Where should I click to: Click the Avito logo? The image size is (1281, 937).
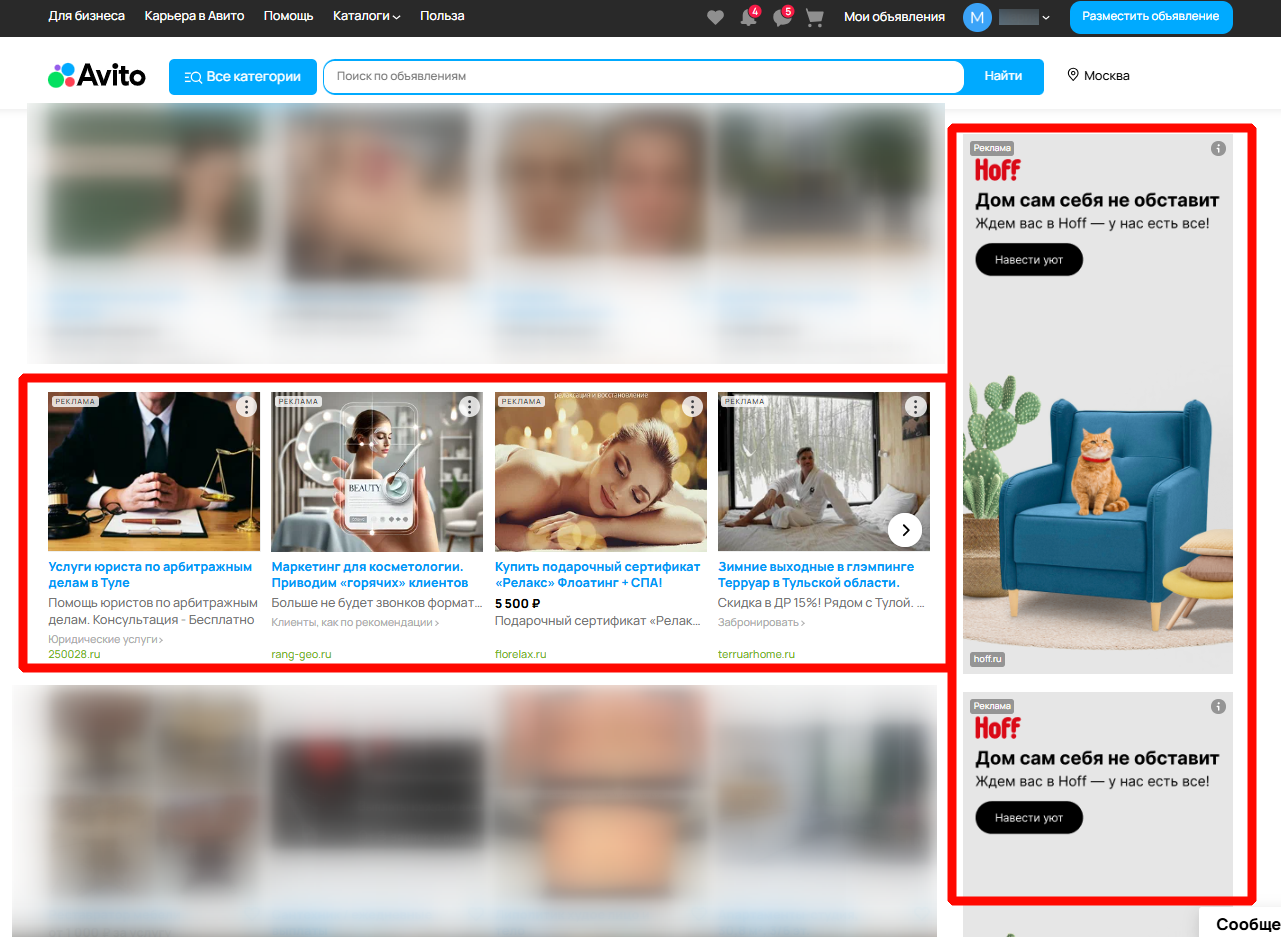(x=97, y=76)
